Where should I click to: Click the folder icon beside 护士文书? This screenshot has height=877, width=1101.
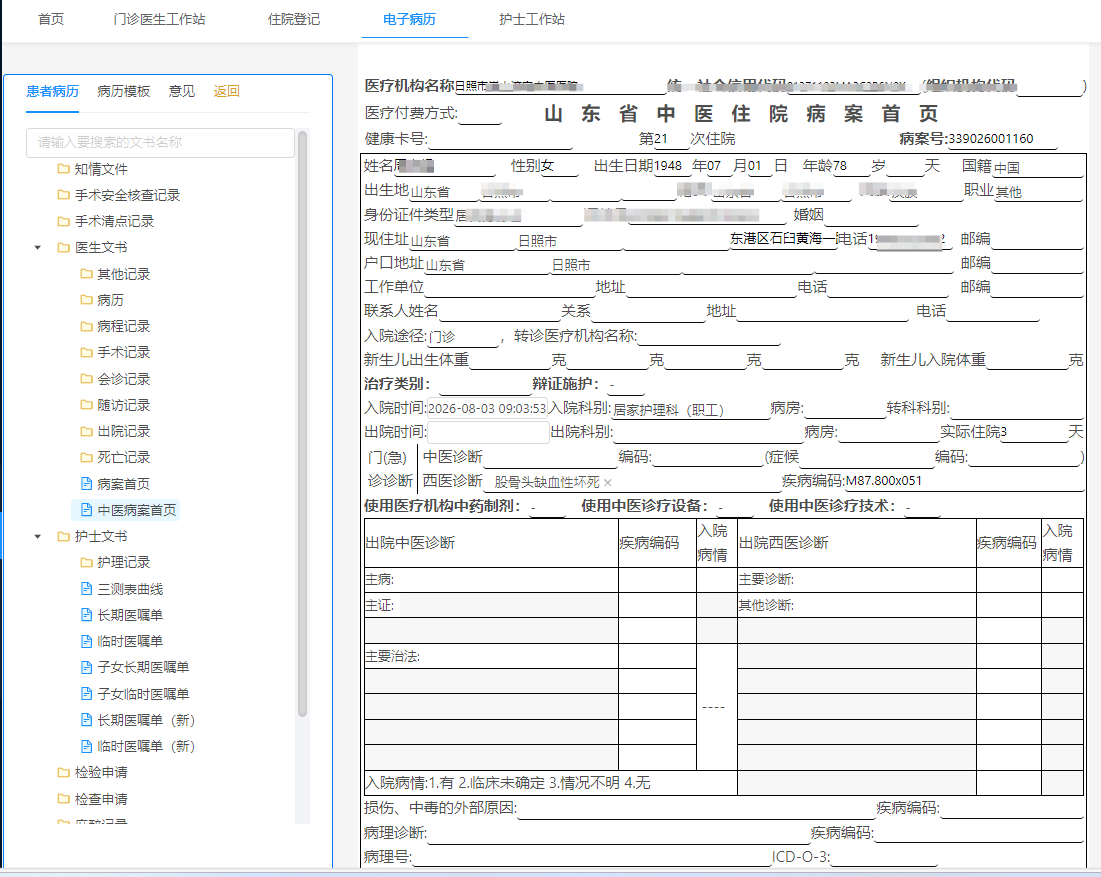coord(63,536)
